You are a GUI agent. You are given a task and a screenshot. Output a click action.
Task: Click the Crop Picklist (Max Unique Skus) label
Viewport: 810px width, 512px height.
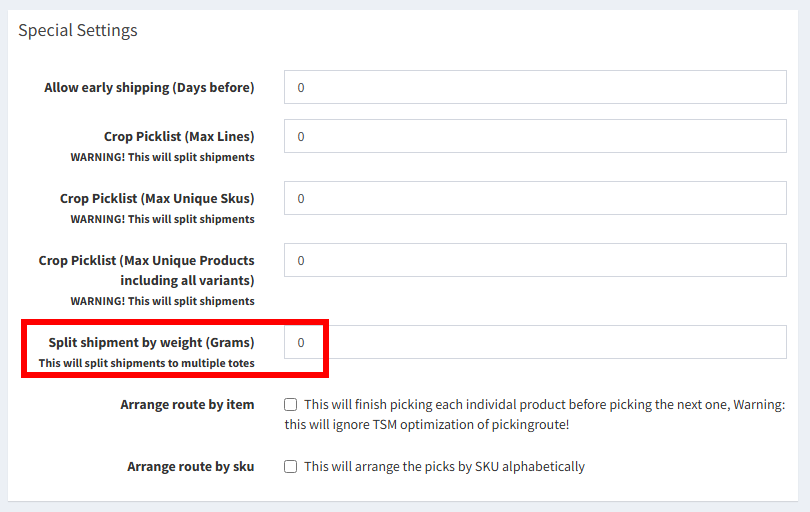[x=157, y=198]
